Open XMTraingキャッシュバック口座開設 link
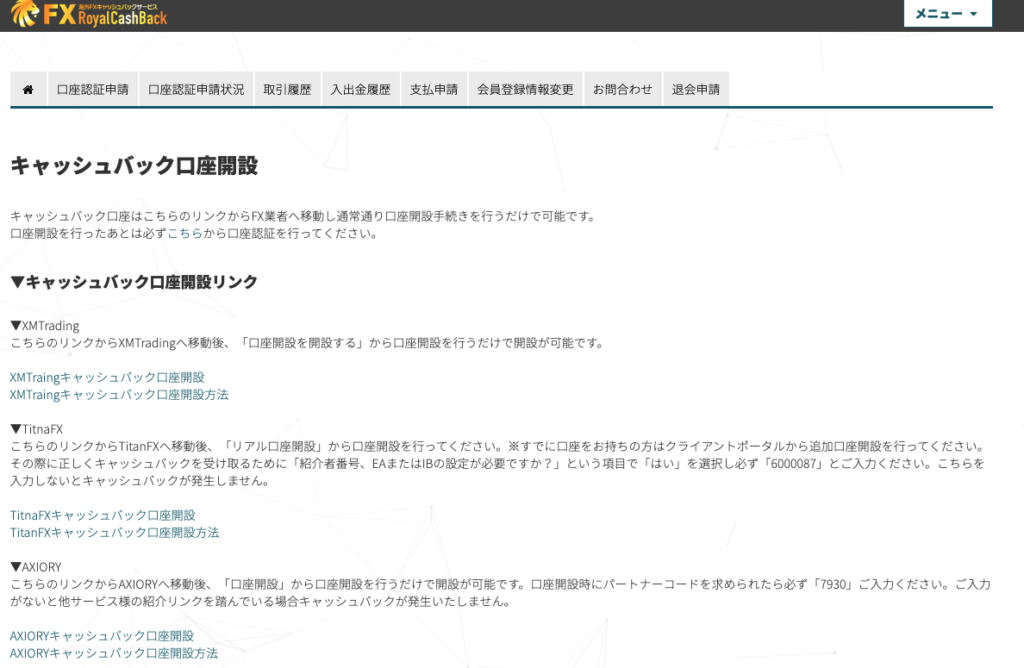This screenshot has width=1024, height=668. tap(107, 377)
